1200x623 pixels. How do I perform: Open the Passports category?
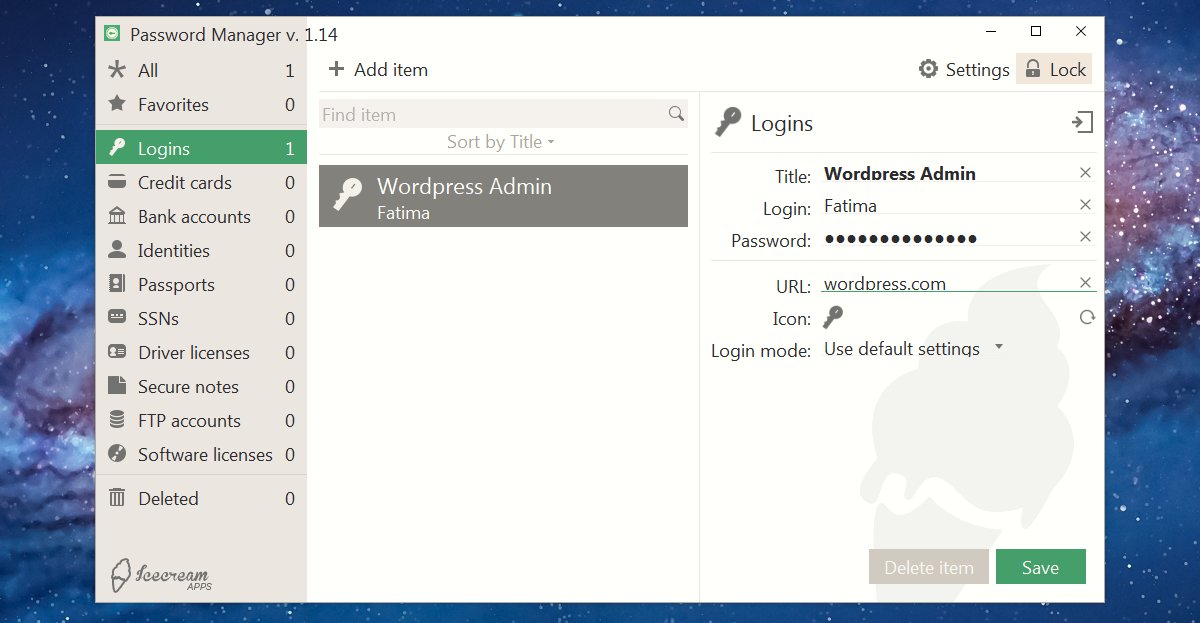coord(201,285)
